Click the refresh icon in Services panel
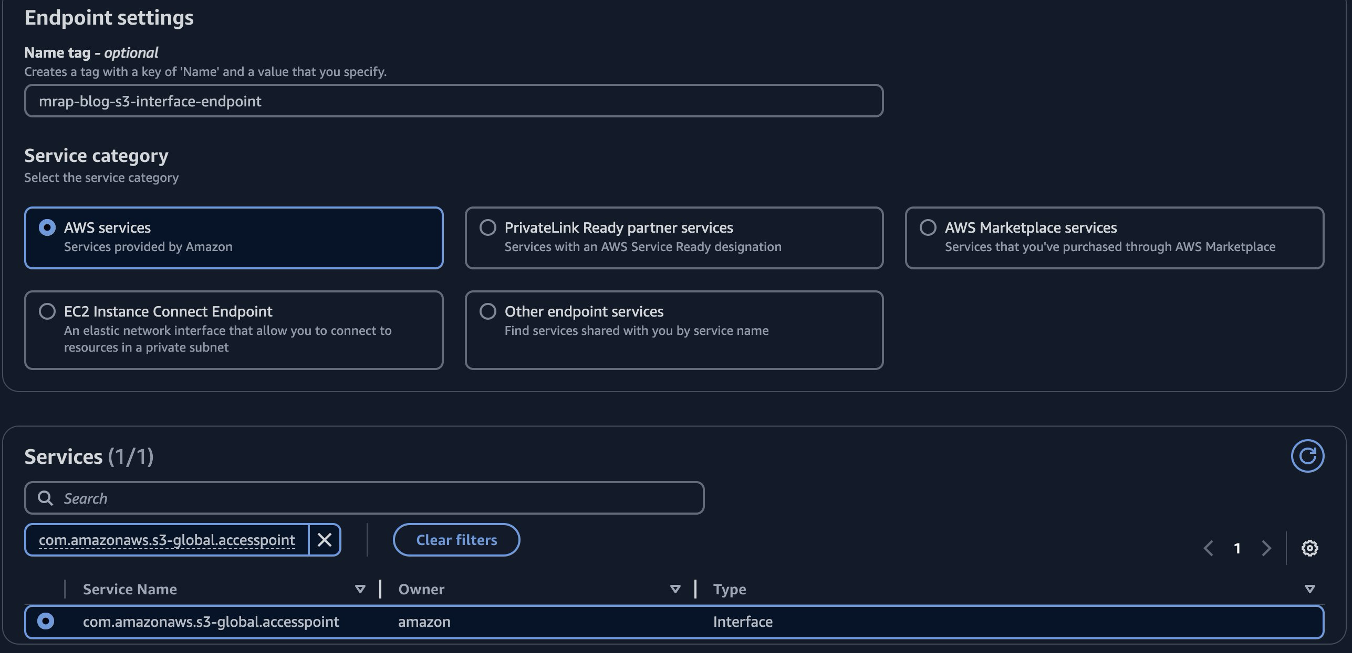1353x653 pixels. (x=1307, y=456)
